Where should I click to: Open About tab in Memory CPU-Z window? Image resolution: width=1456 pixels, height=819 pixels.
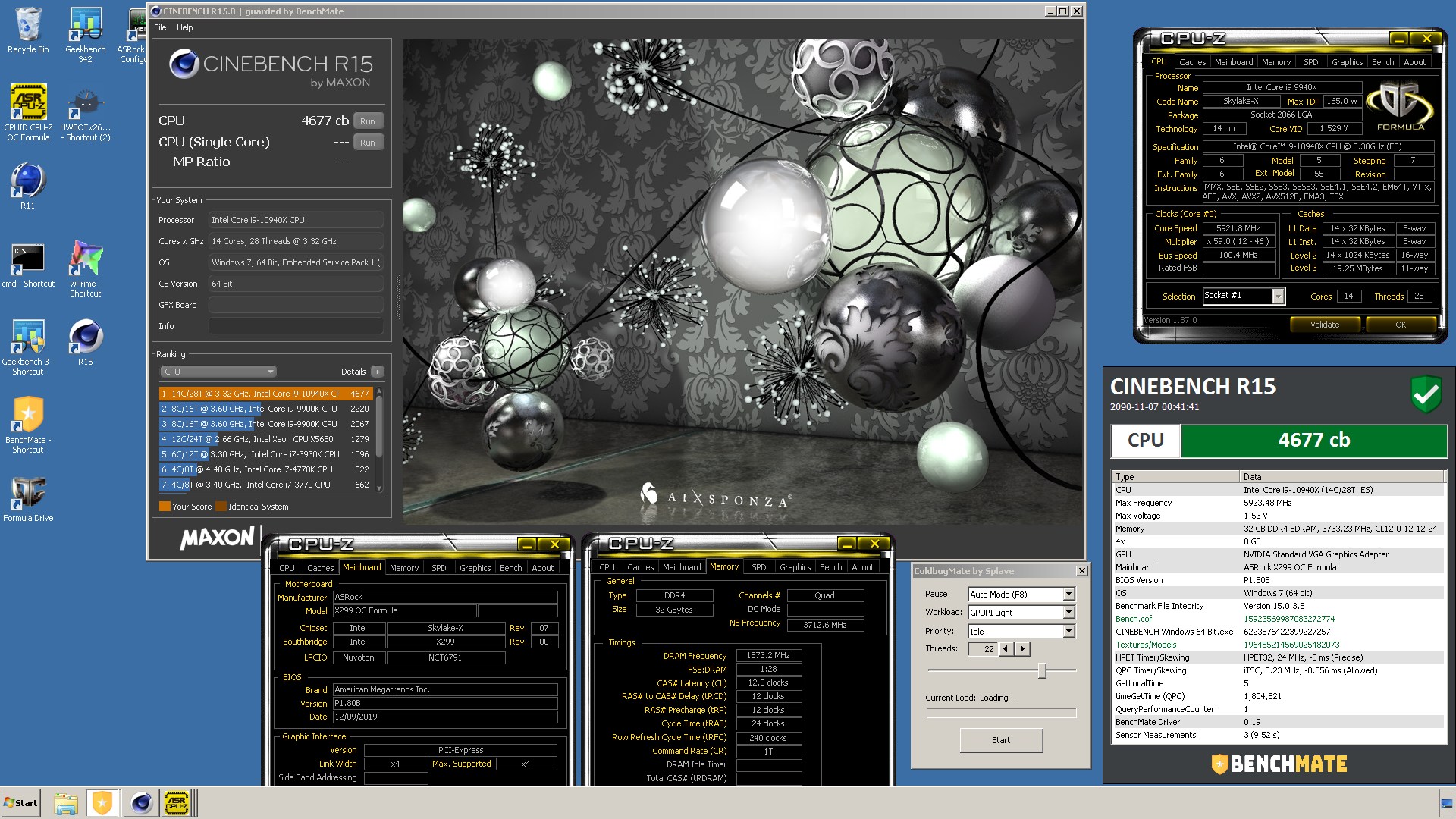tap(862, 567)
